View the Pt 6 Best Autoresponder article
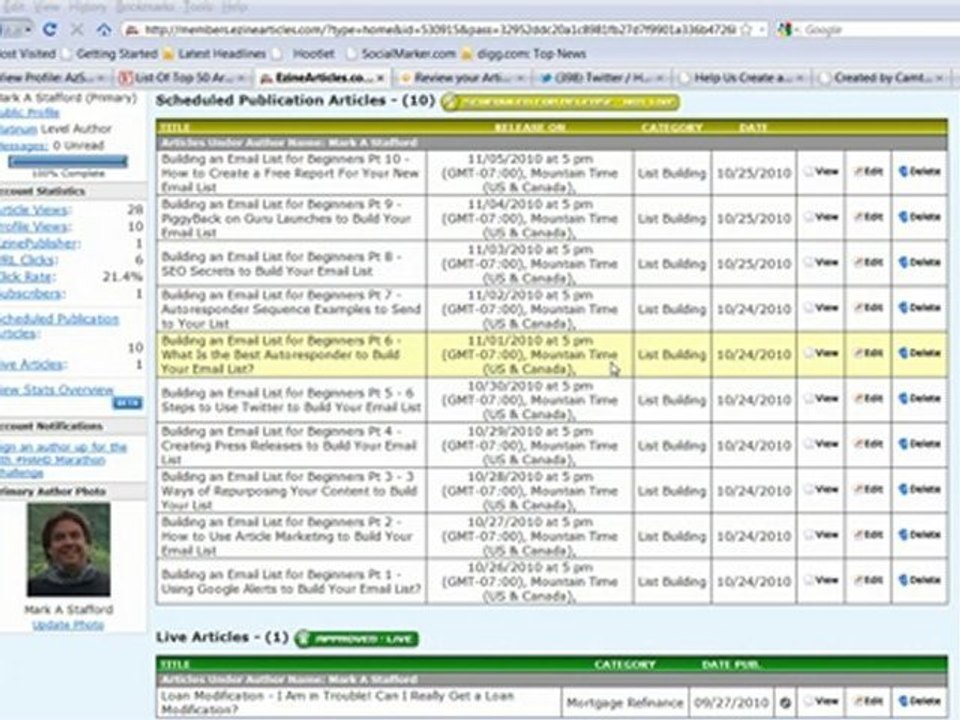The width and height of the screenshot is (960, 720). point(821,353)
